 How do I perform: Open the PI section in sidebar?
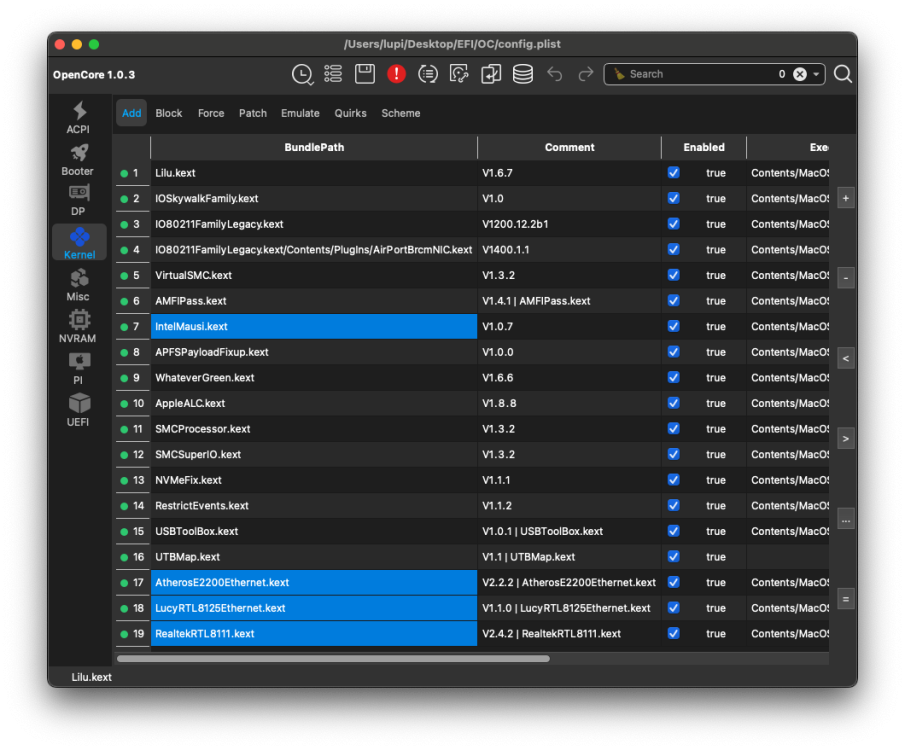click(x=78, y=368)
